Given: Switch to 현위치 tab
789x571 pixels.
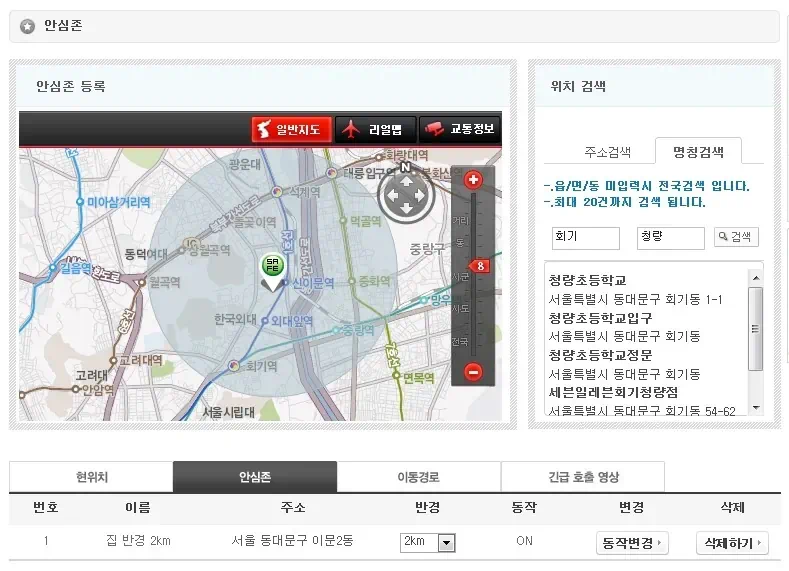Looking at the screenshot, I should (x=92, y=477).
